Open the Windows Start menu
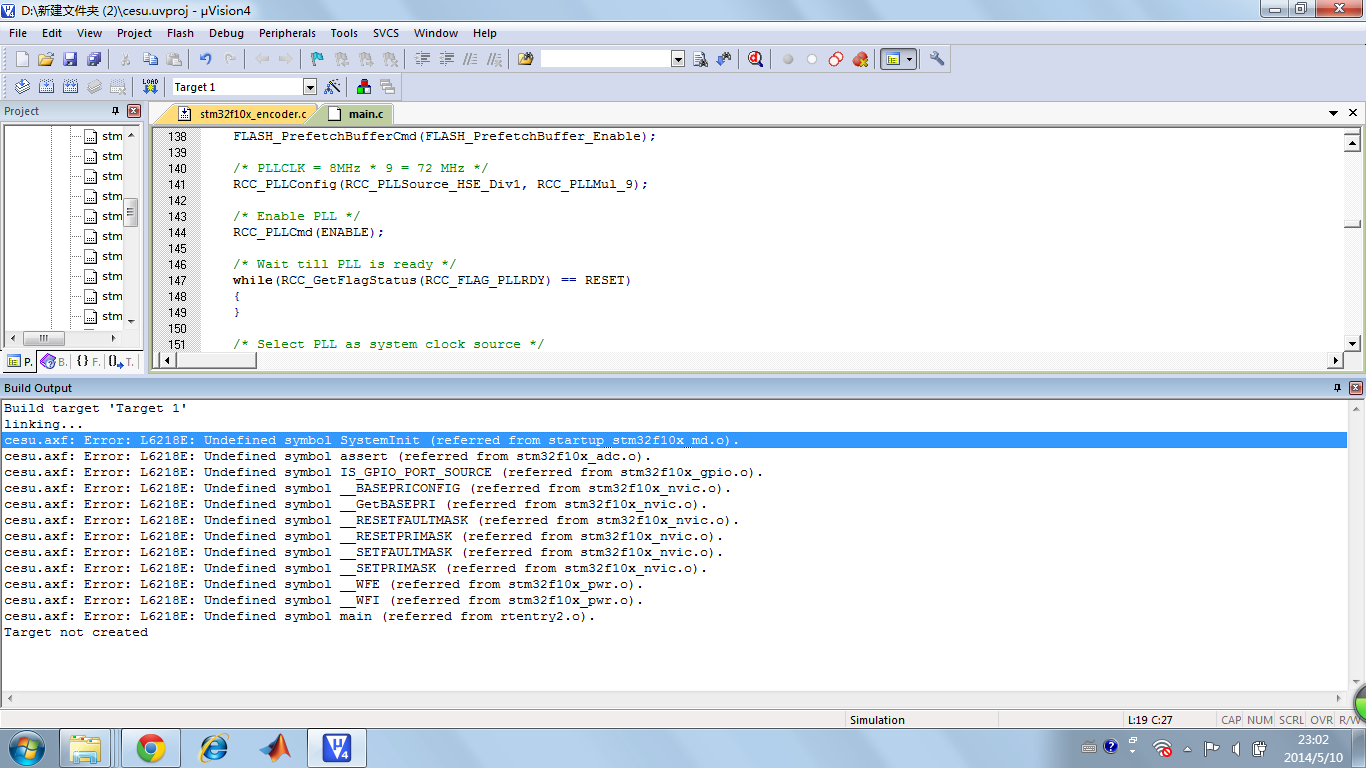 [26, 748]
